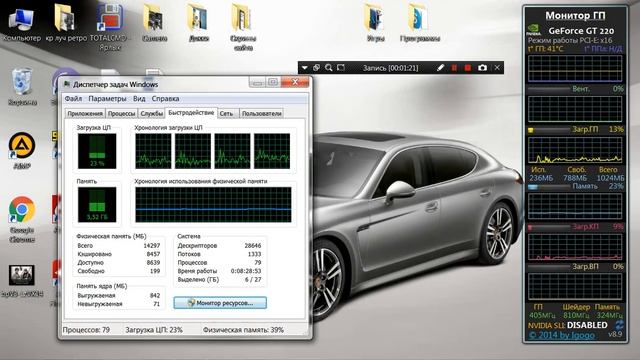Click the Доступно value 8639
Image resolution: width=640 pixels, height=360 pixels.
(153, 263)
